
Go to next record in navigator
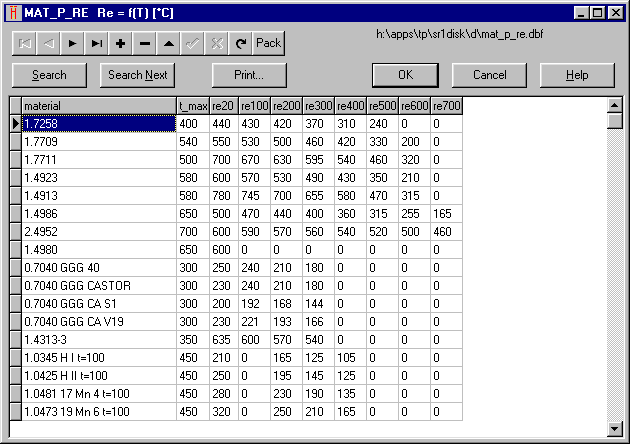tap(72, 43)
